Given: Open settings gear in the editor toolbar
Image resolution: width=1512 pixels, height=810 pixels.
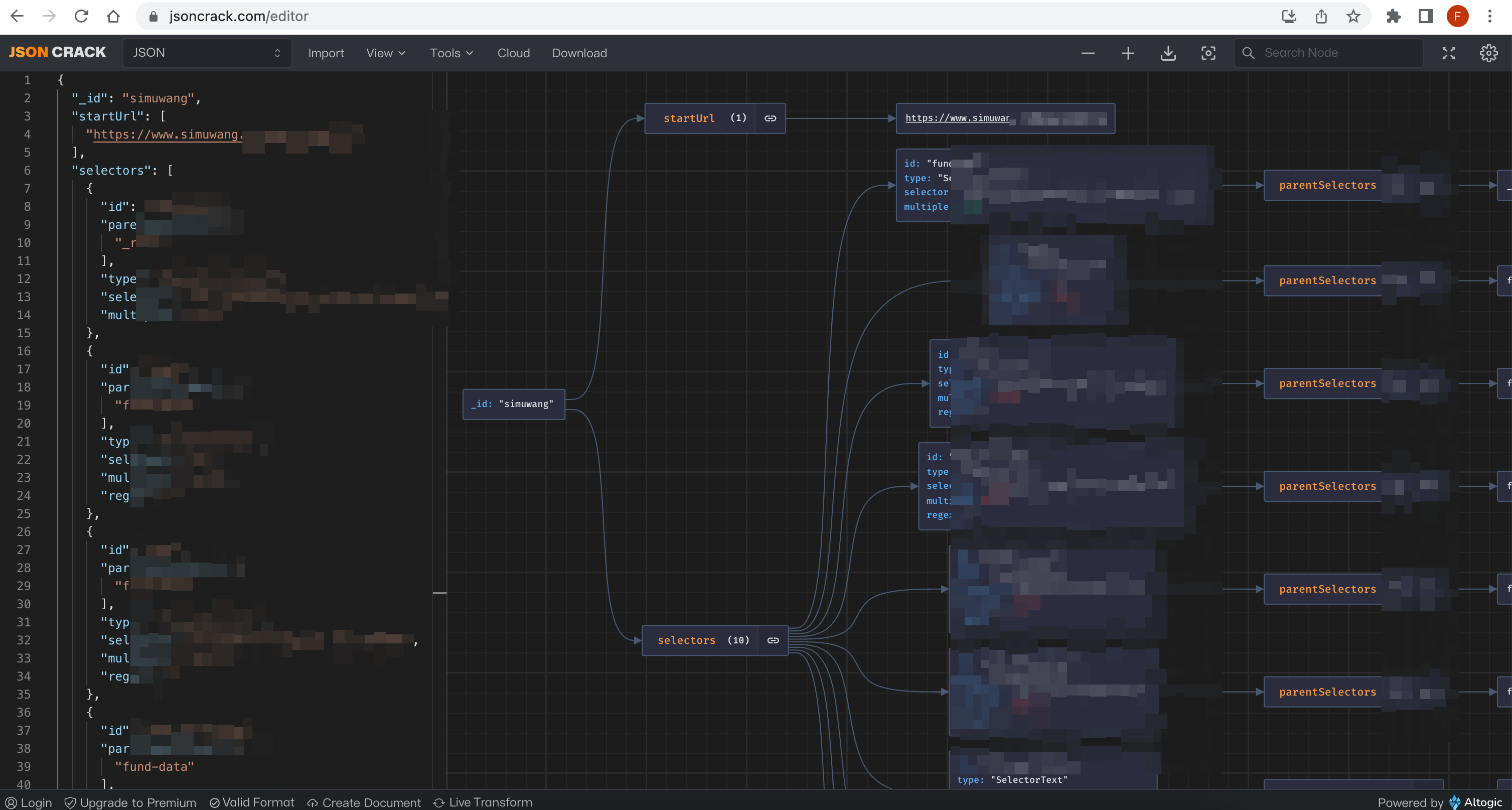Looking at the screenshot, I should pos(1488,53).
